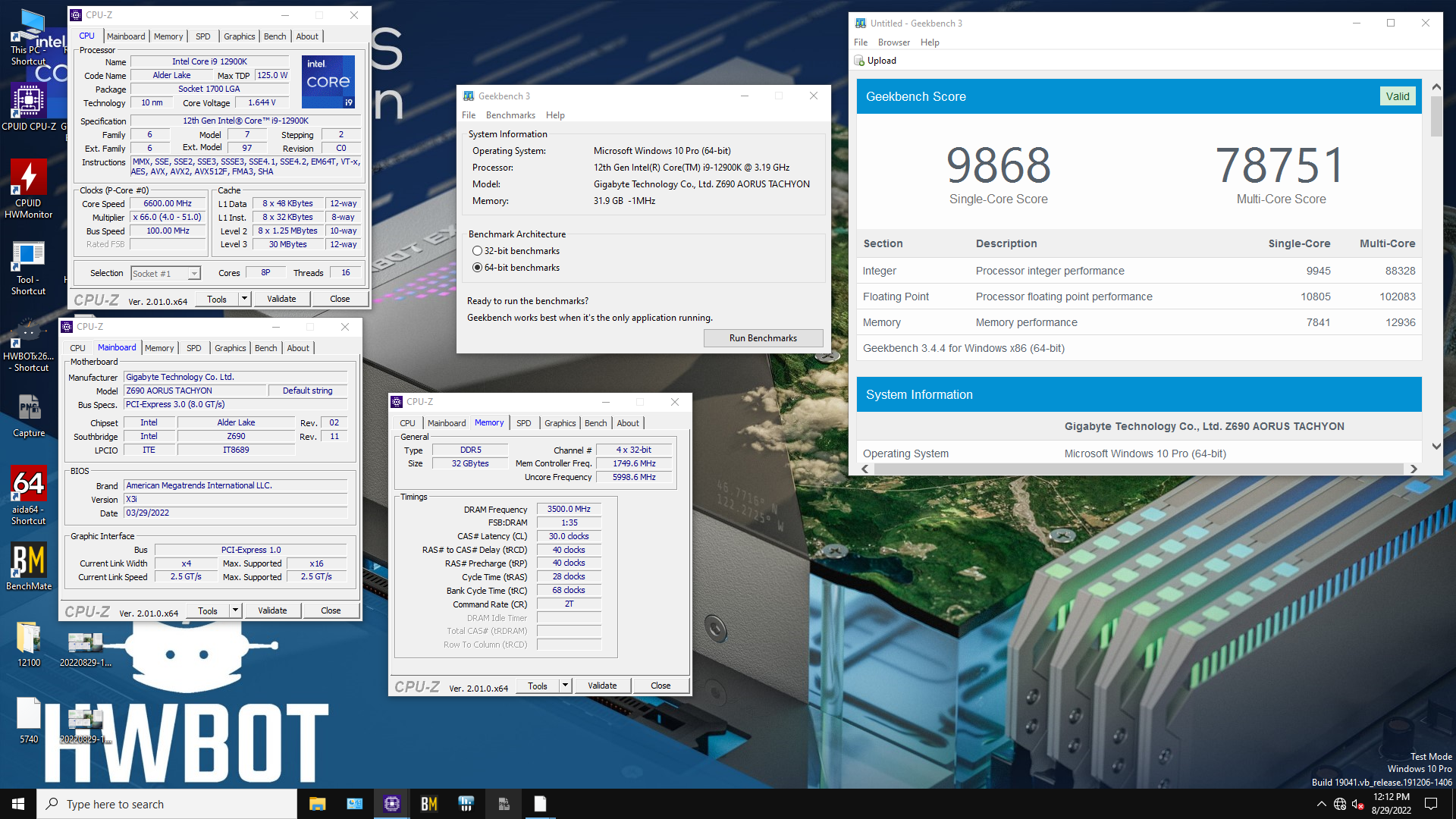Screen dimensions: 1456x819
Task: Select the BenchMate desktop icon
Action: (29, 566)
